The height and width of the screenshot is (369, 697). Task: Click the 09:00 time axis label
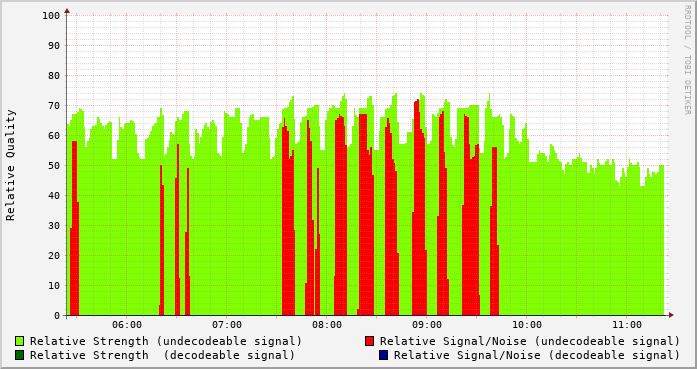427,325
